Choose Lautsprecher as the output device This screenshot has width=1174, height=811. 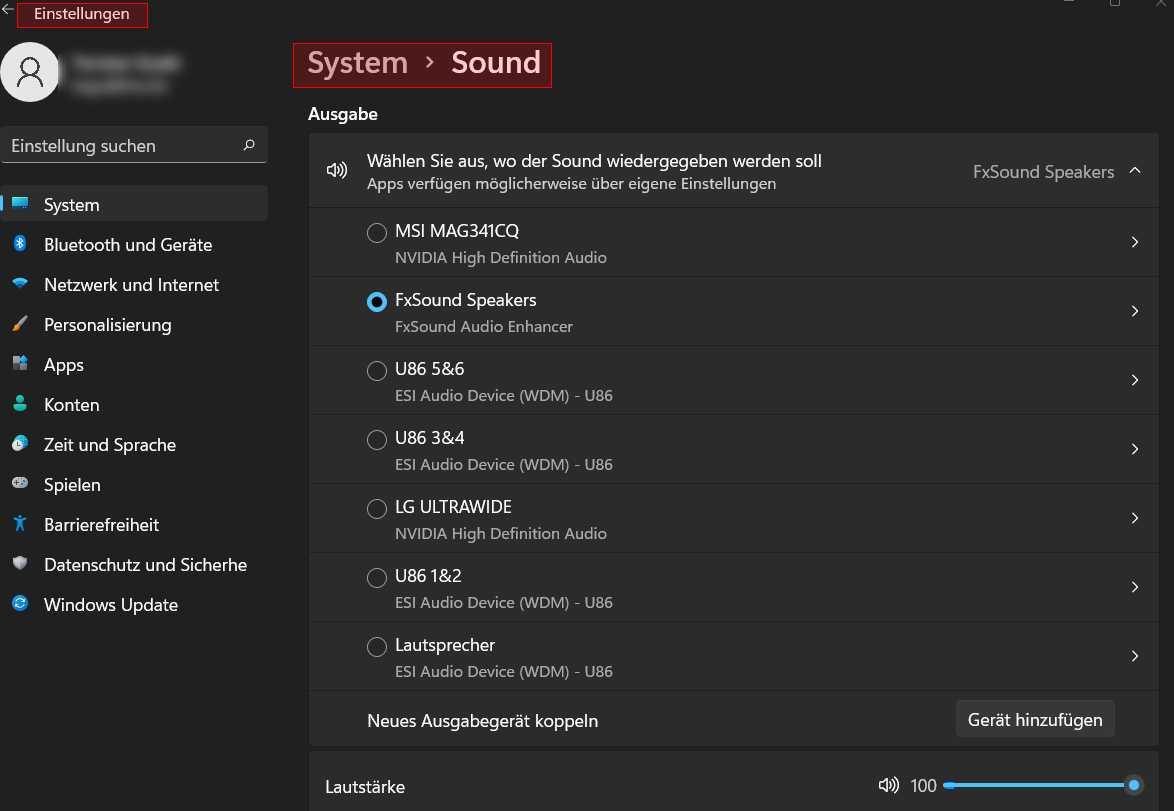(x=377, y=647)
